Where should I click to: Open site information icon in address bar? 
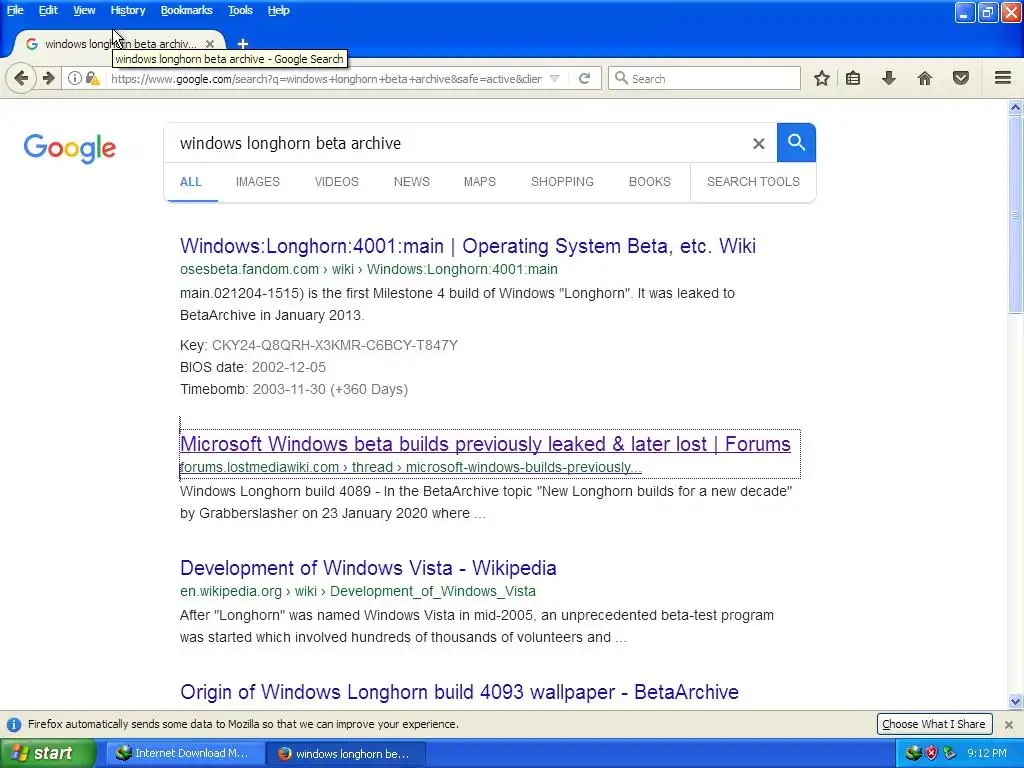pyautogui.click(x=74, y=78)
